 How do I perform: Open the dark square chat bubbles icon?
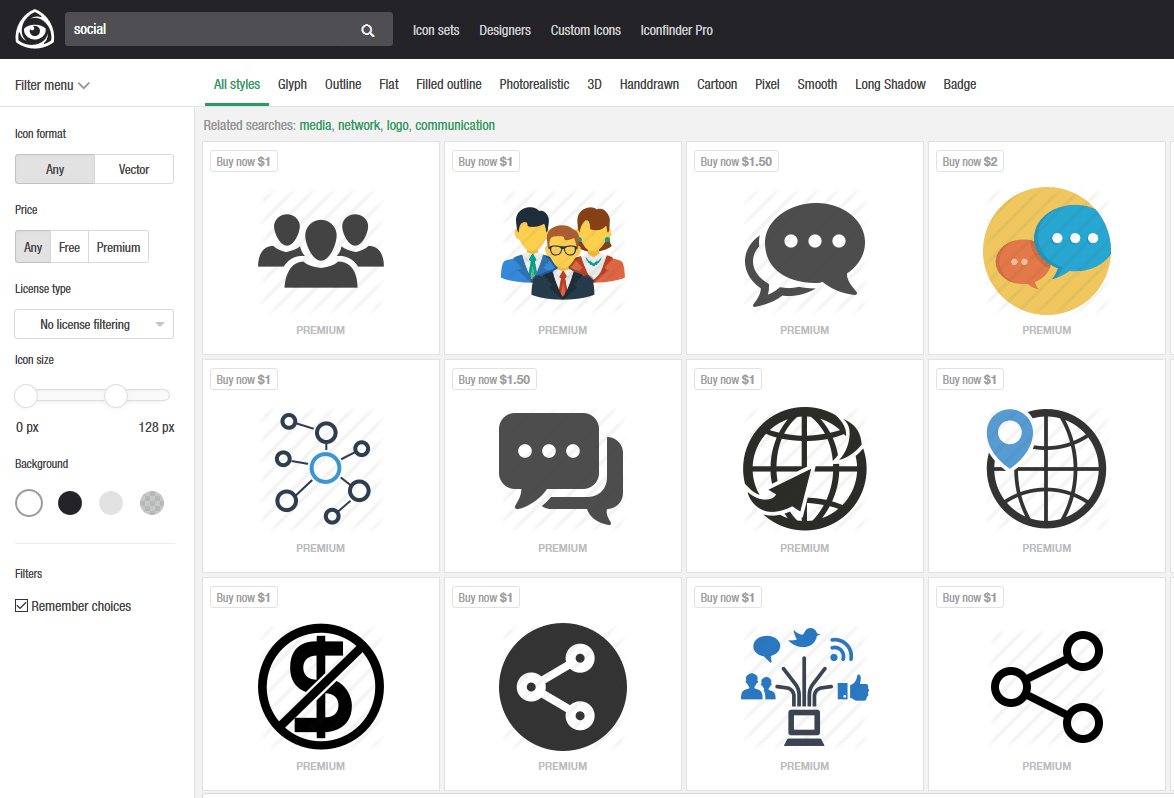[x=562, y=468]
